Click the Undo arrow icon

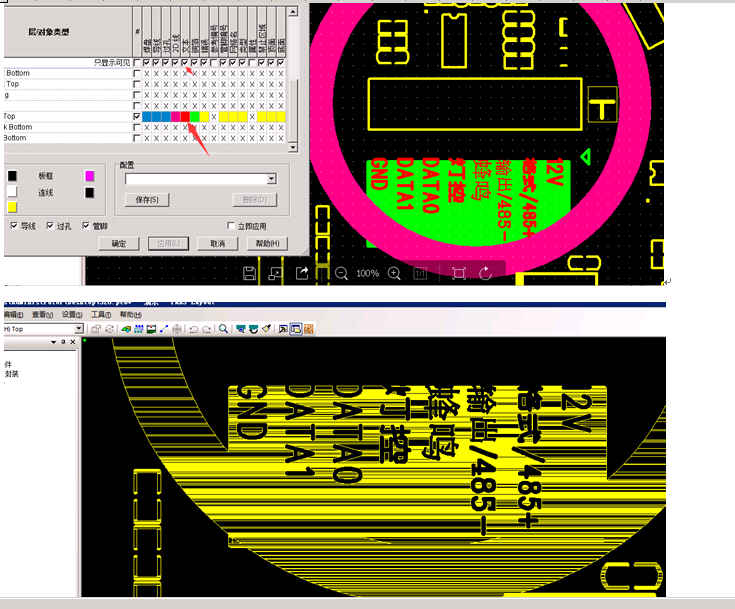point(193,329)
